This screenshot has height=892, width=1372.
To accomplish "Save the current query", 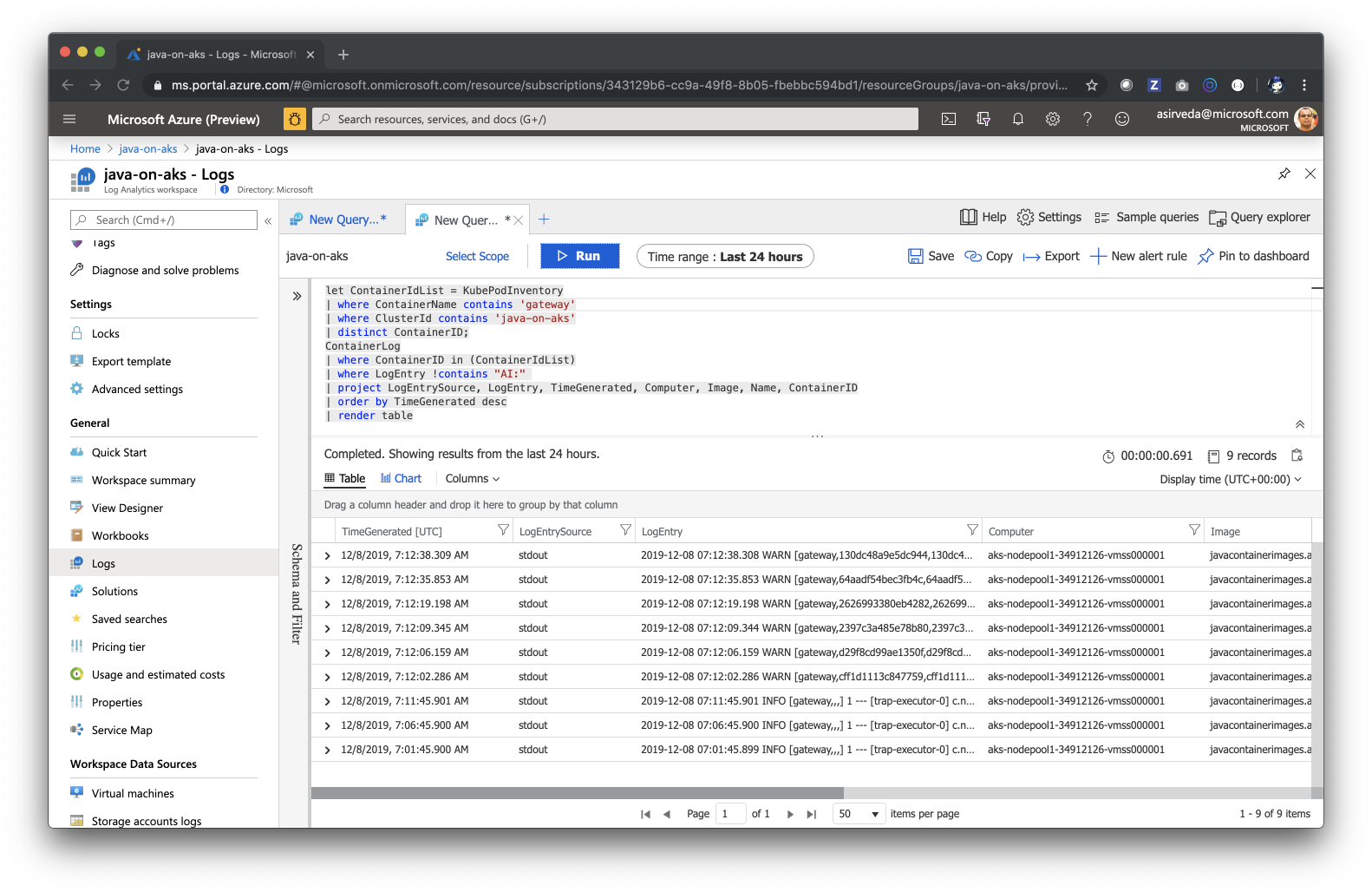I will [x=931, y=256].
